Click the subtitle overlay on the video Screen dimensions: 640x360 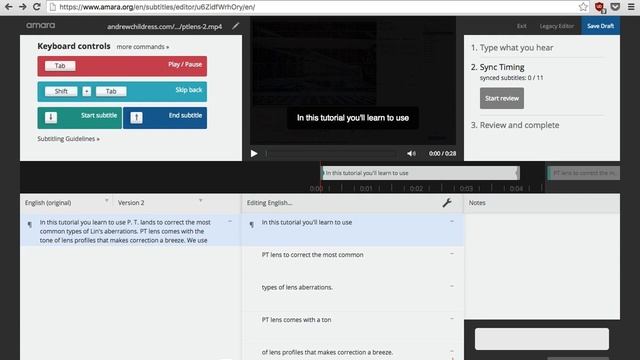pos(353,118)
